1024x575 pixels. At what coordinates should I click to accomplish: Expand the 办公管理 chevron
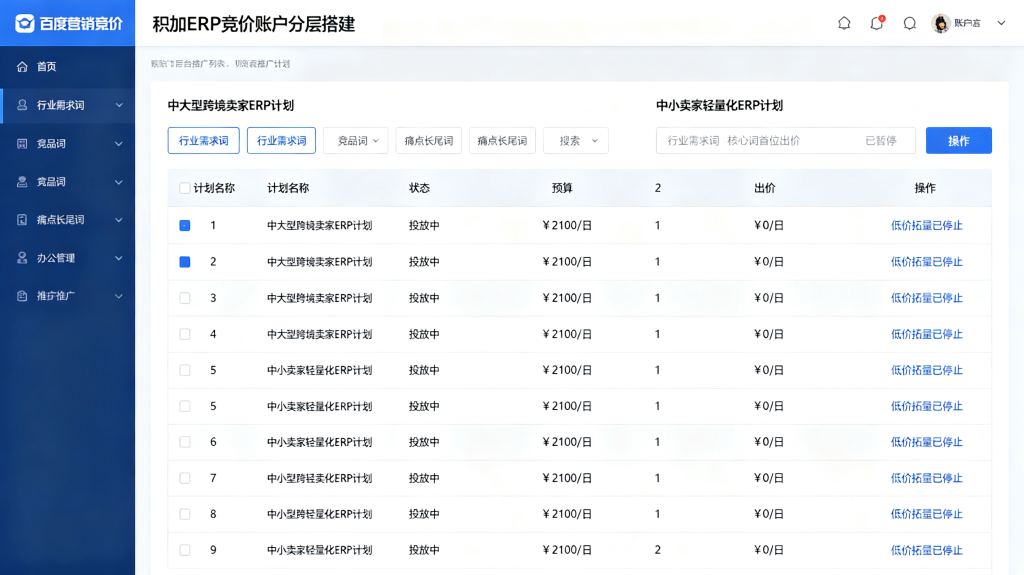click(119, 258)
